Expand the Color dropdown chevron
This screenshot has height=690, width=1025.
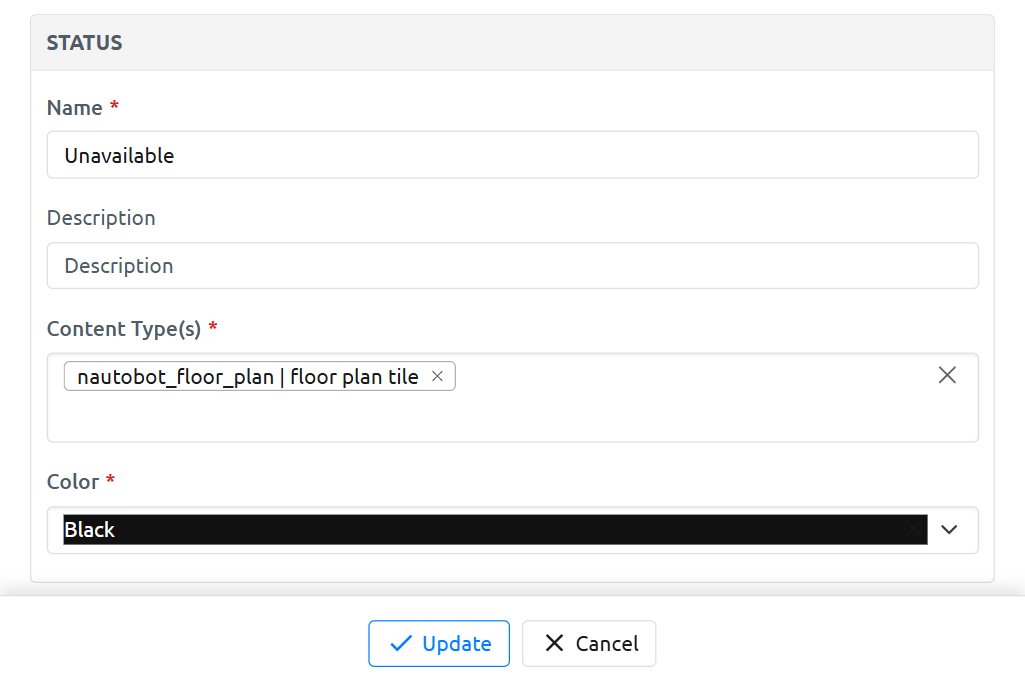point(949,530)
